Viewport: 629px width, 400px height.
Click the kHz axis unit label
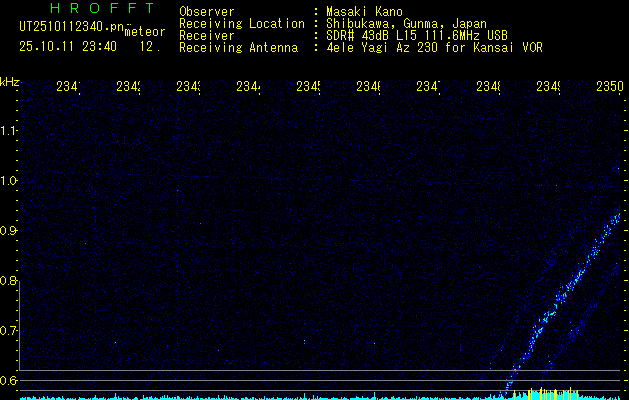click(9, 82)
